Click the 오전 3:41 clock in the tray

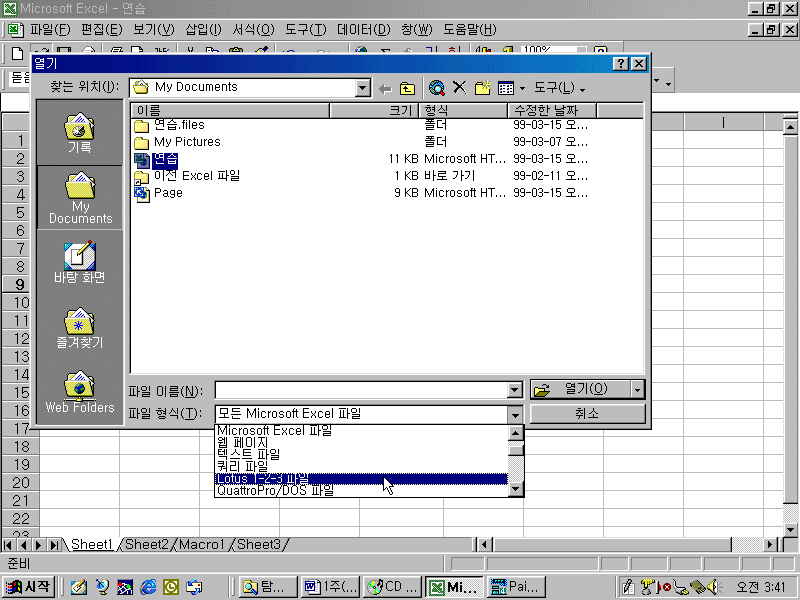click(x=760, y=587)
